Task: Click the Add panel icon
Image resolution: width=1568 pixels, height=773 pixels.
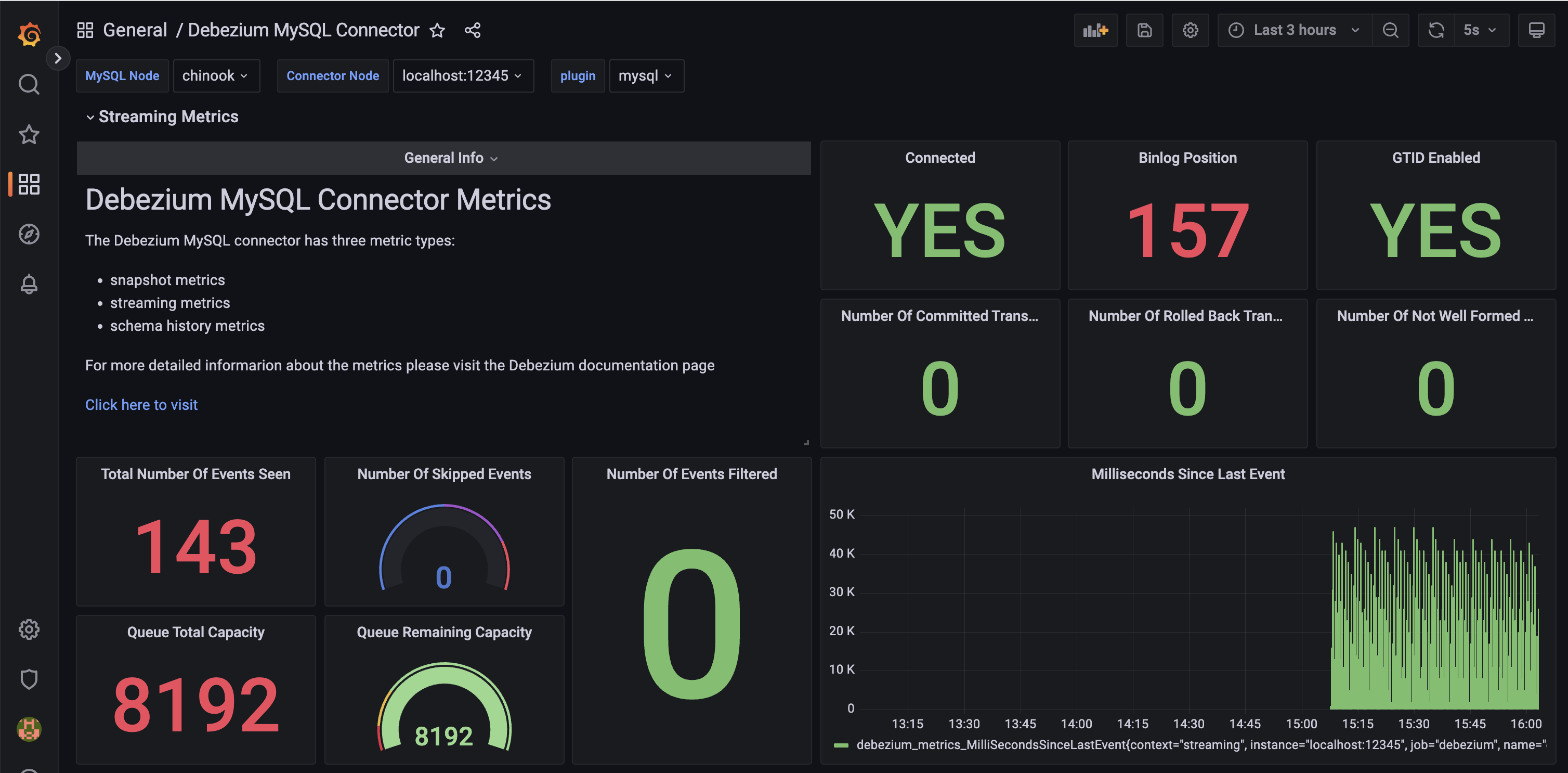Action: (1095, 30)
